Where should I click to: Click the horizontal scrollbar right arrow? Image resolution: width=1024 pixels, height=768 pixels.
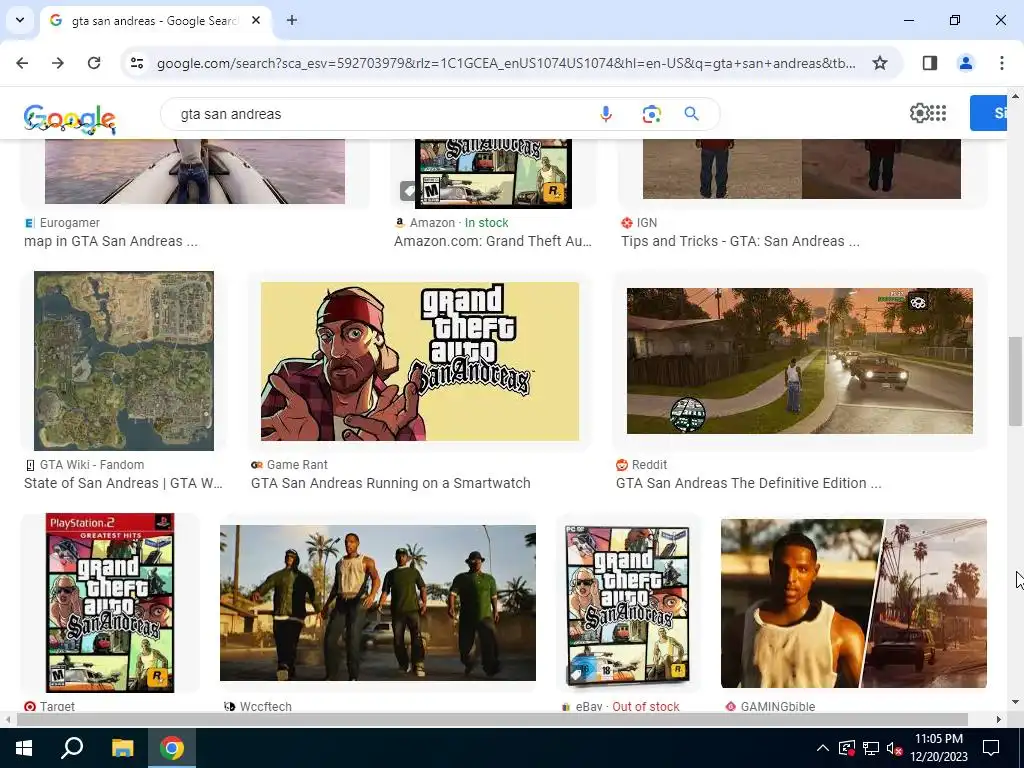pyautogui.click(x=998, y=719)
